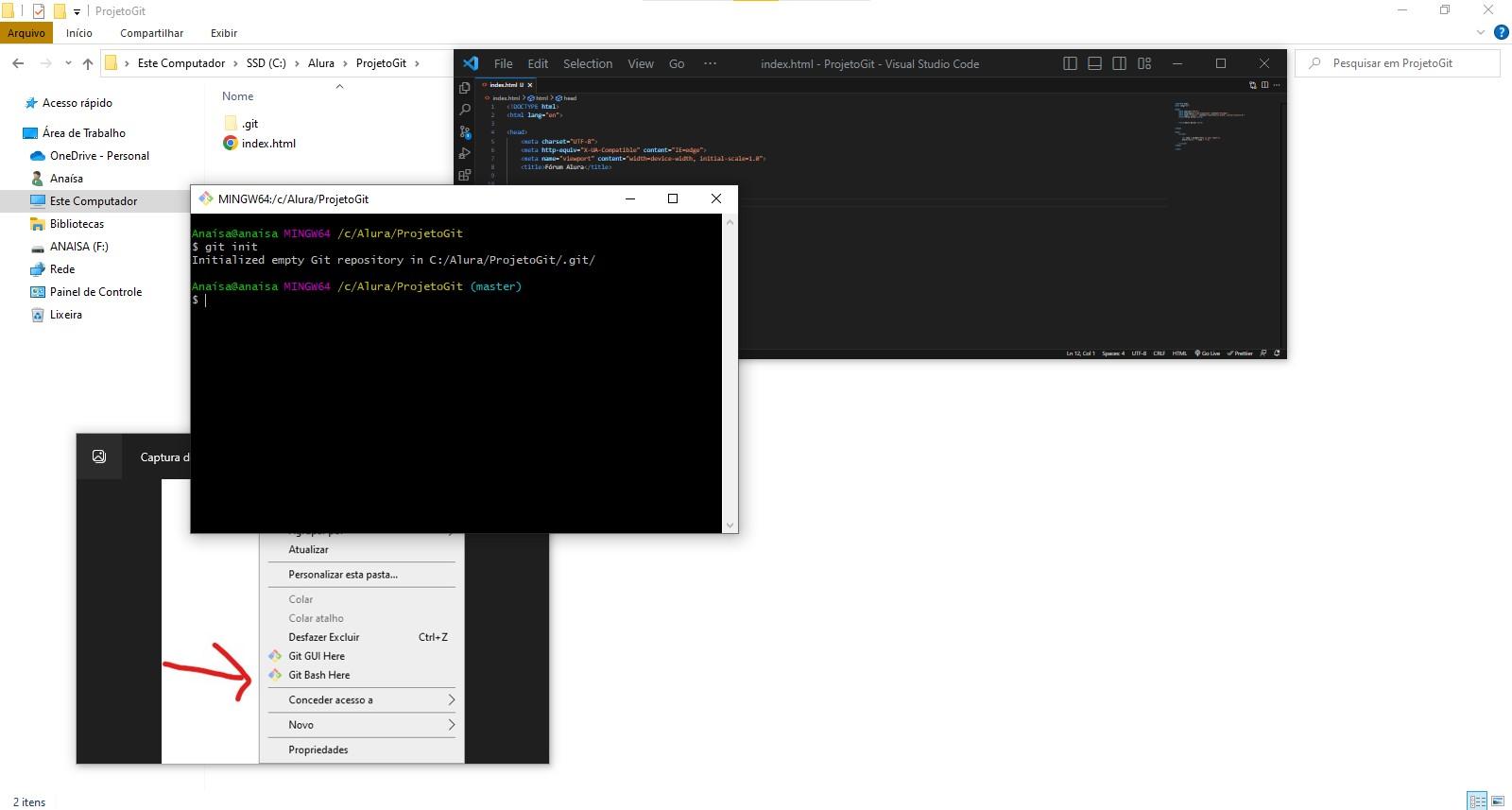1512x810 pixels.
Task: Select Área de Trabalho in navigation pane
Action: [74, 133]
